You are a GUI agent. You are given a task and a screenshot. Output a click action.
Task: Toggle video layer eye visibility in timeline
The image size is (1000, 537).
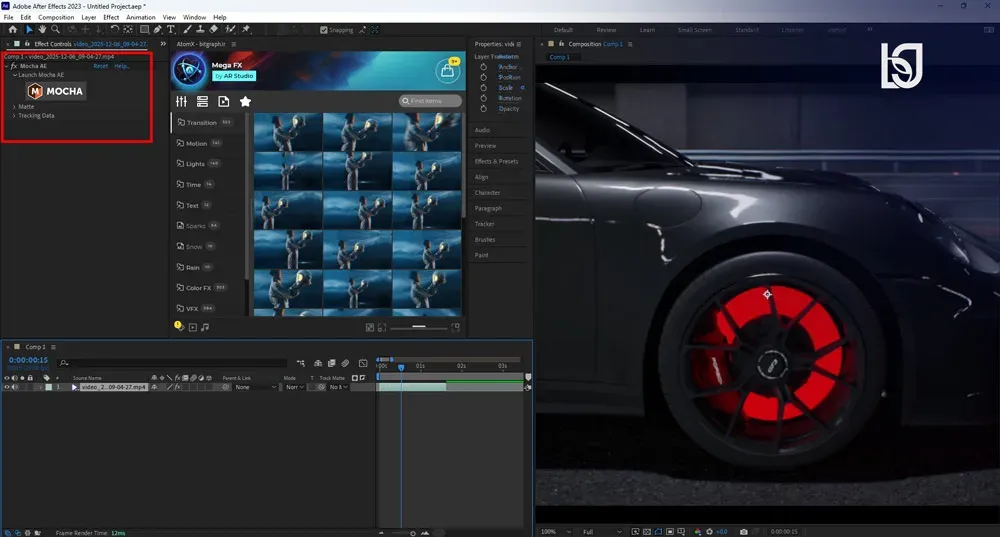pyautogui.click(x=7, y=387)
